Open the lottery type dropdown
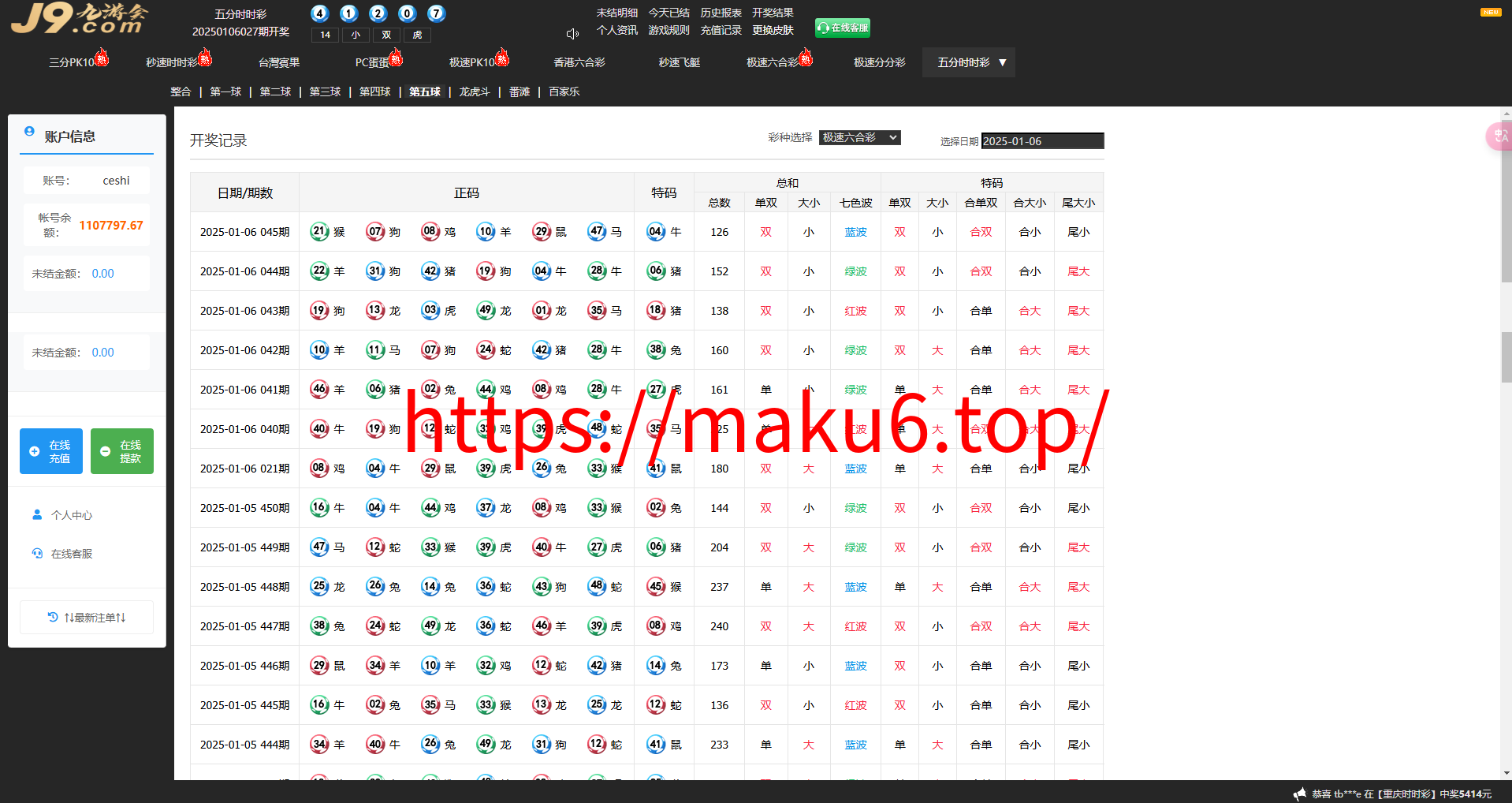This screenshot has width=1512, height=803. pos(859,137)
